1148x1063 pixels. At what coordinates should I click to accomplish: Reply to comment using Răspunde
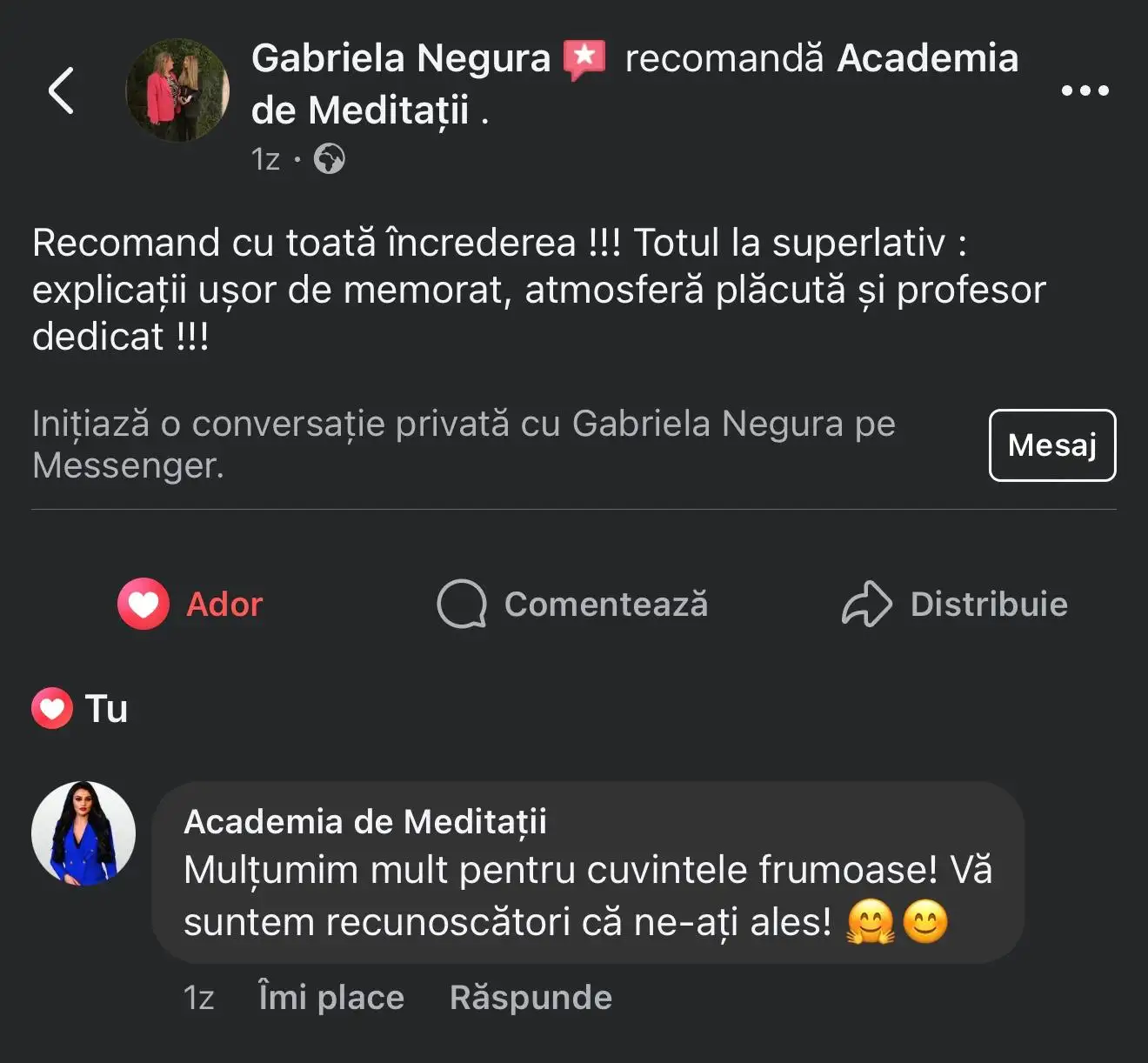[x=531, y=997]
